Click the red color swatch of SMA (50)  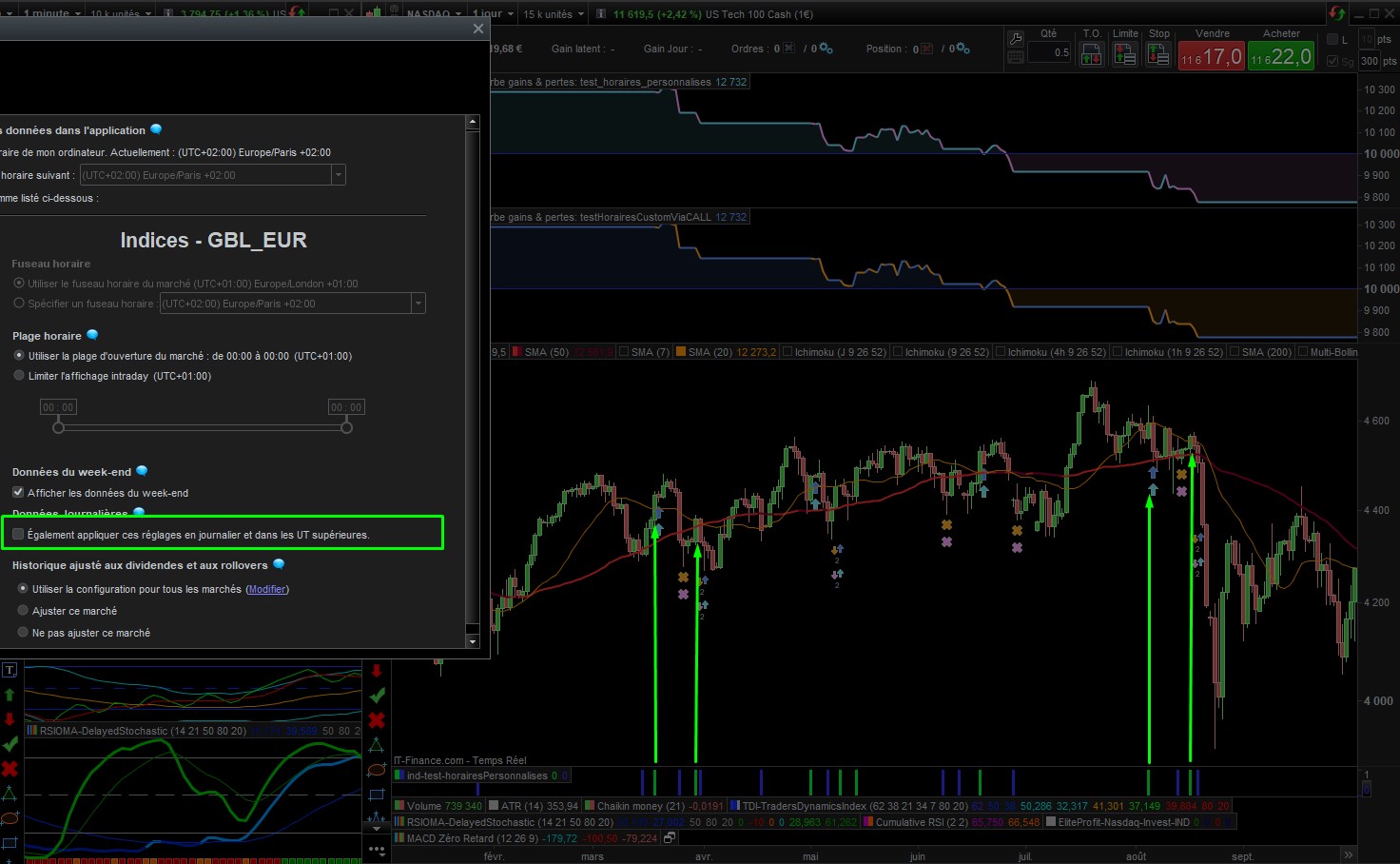(516, 352)
